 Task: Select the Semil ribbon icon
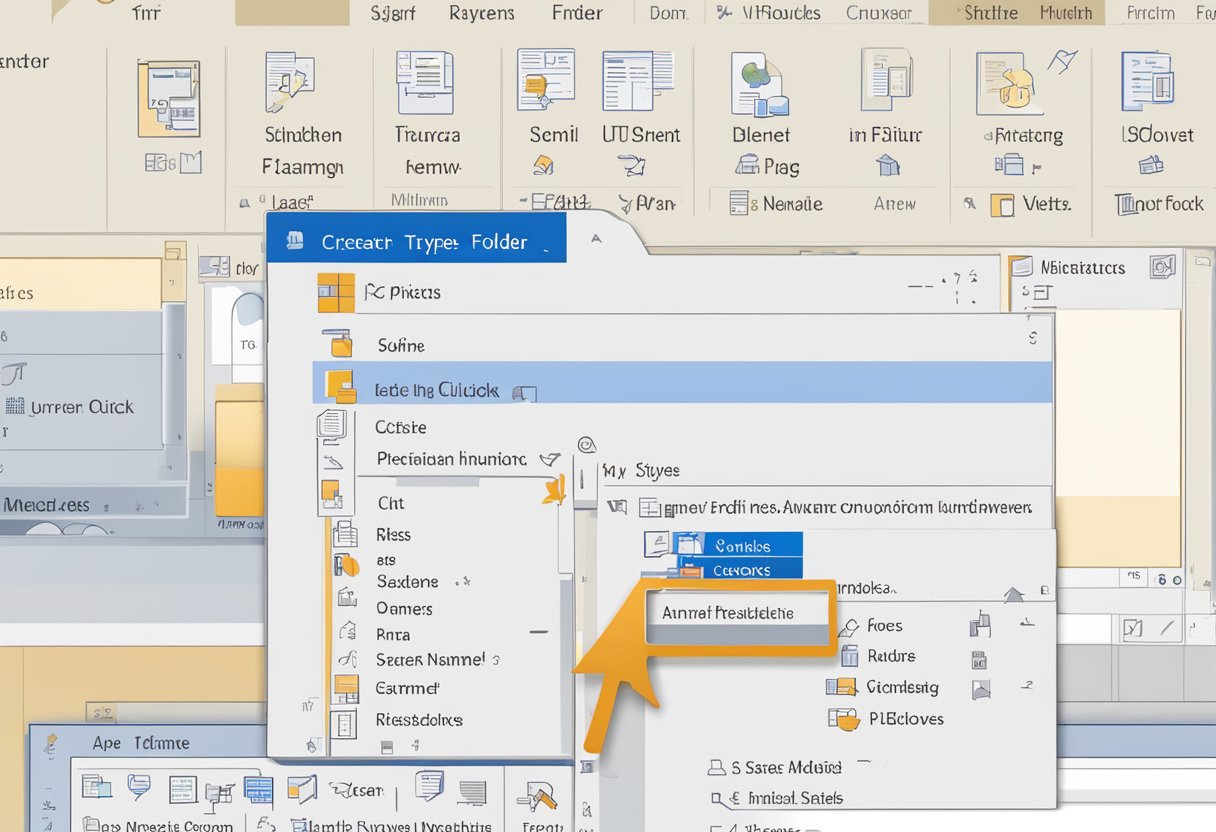click(x=545, y=80)
